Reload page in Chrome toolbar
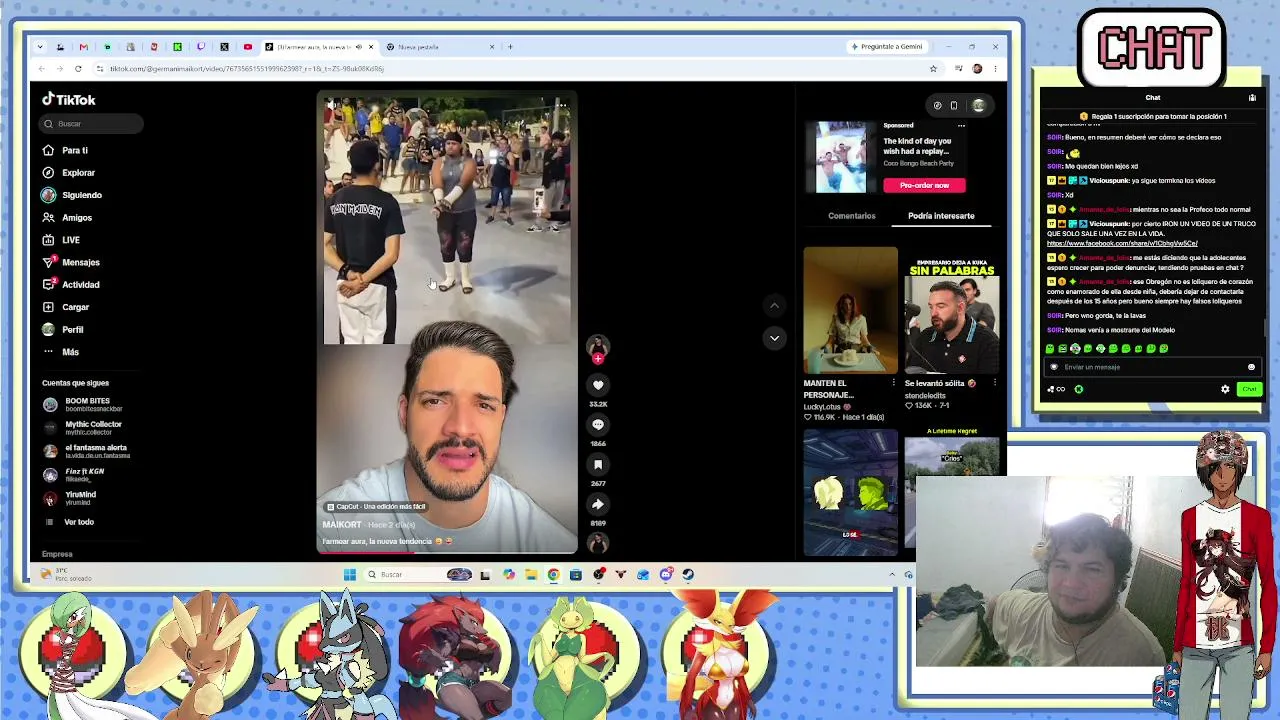This screenshot has height=720, width=1280. pos(78,69)
